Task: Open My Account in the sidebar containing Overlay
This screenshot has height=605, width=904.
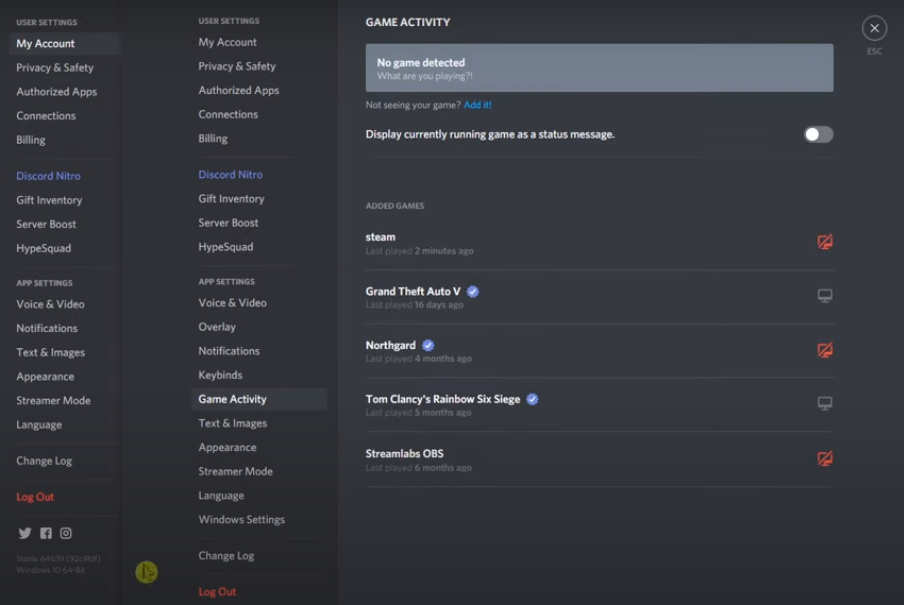Action: pyautogui.click(x=228, y=43)
